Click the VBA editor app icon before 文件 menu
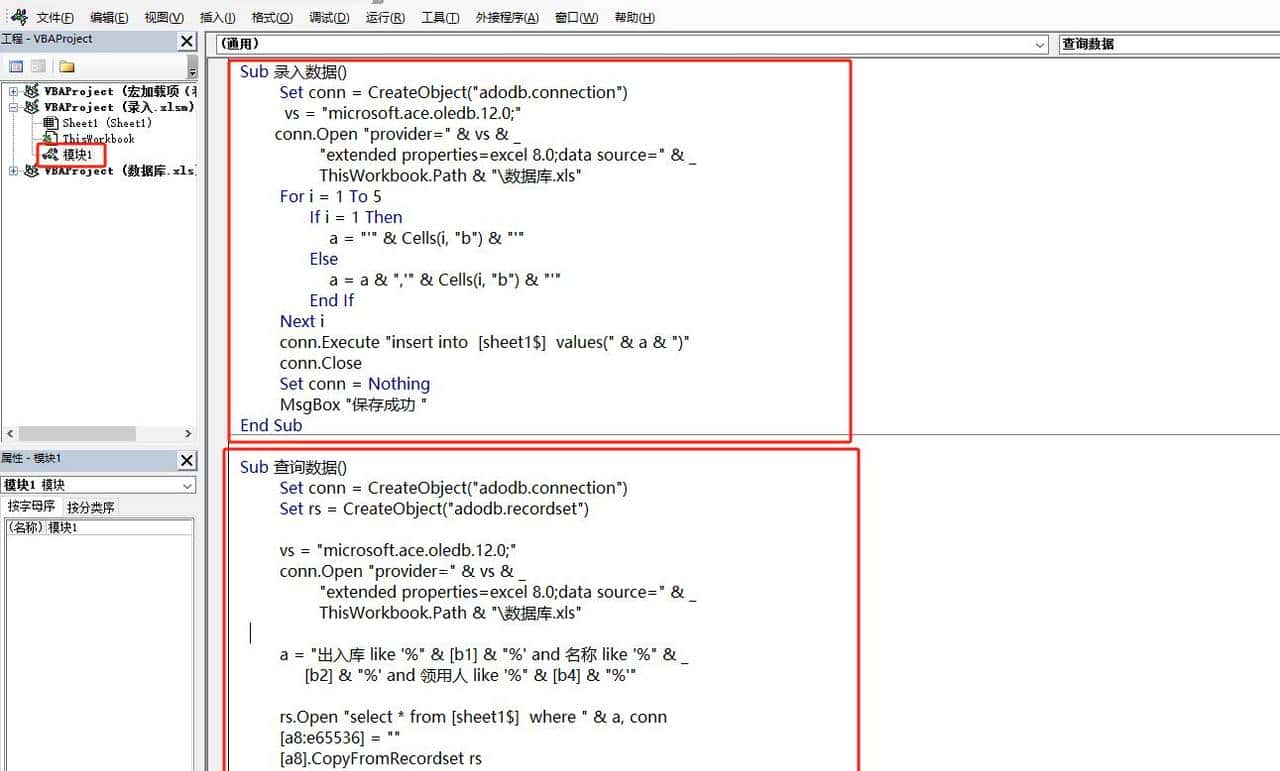This screenshot has width=1280, height=771. [17, 17]
